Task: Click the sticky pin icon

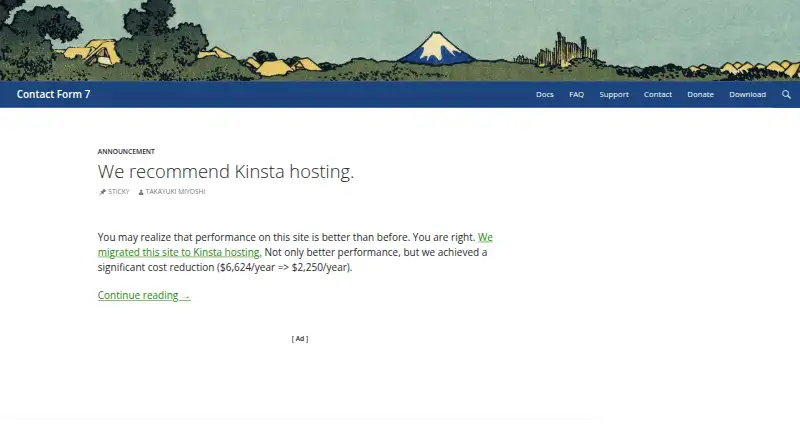Action: 102,192
